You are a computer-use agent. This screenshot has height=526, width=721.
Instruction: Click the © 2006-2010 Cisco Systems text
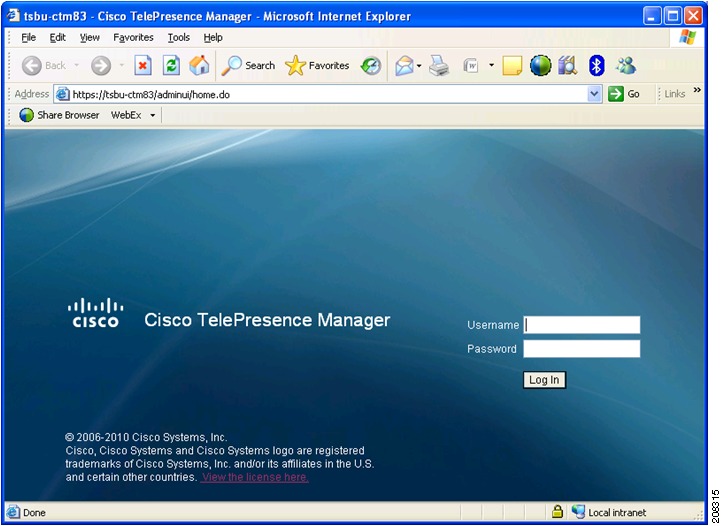click(146, 437)
